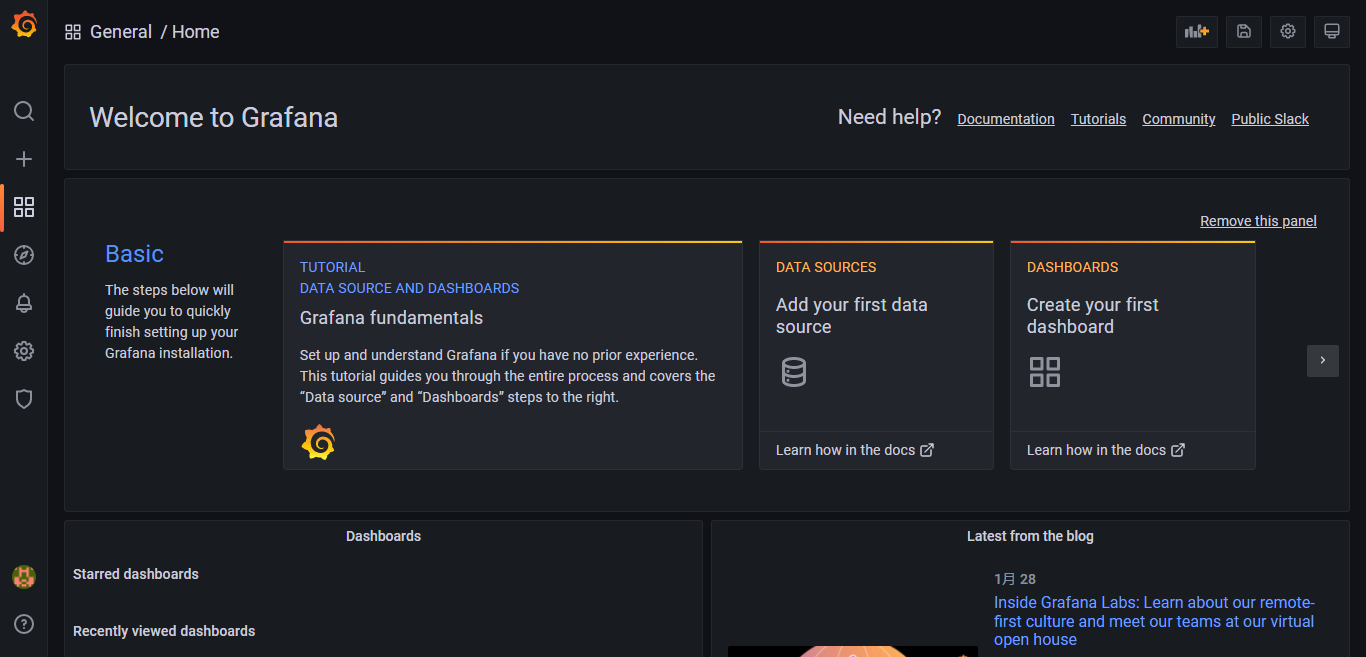1366x657 pixels.
Task: Click the blog post date text
Action: pyautogui.click(x=1015, y=579)
